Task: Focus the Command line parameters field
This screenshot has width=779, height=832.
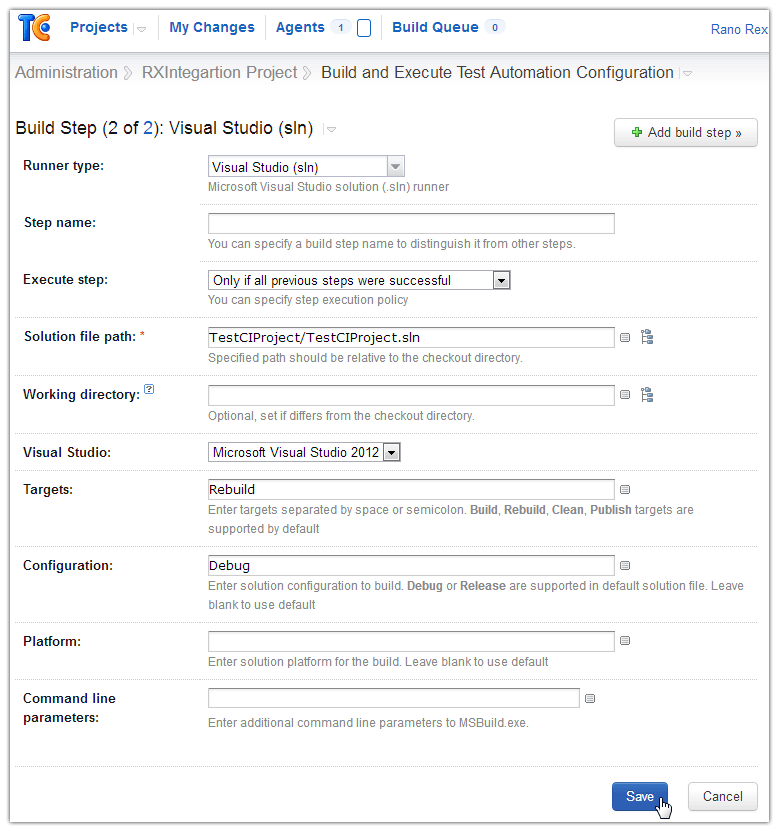Action: pos(394,698)
